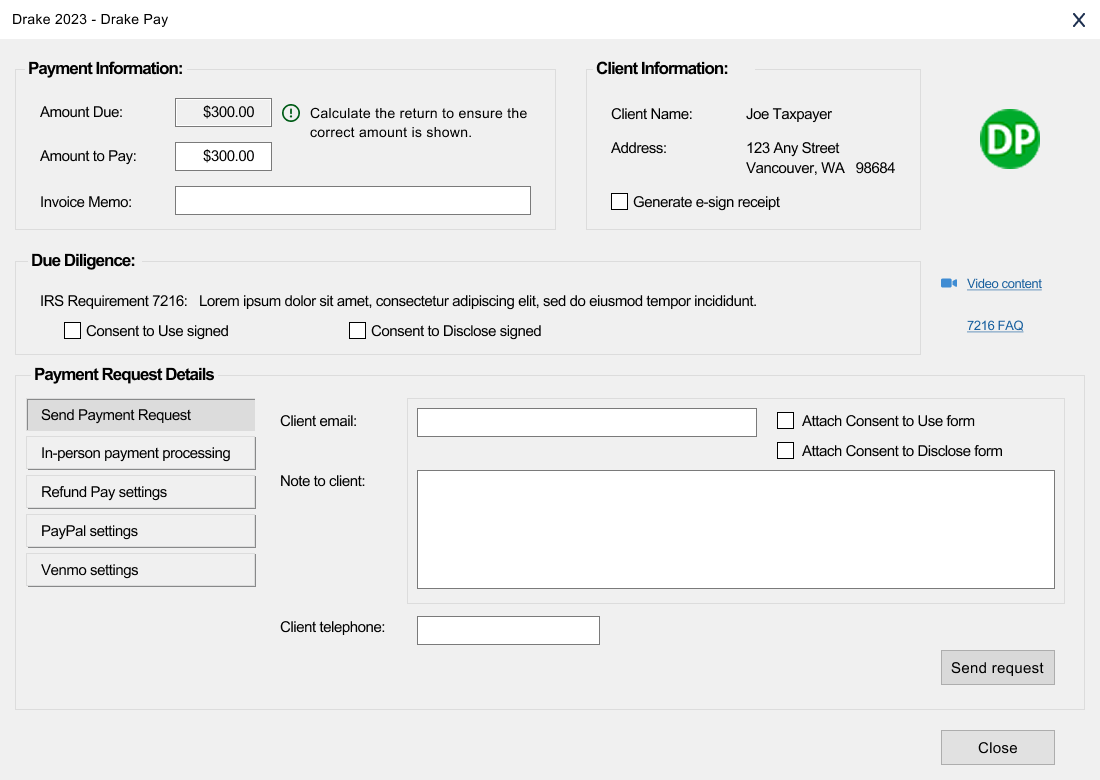Go to Venmo settings
Viewport: 1100px width, 780px height.
(141, 570)
